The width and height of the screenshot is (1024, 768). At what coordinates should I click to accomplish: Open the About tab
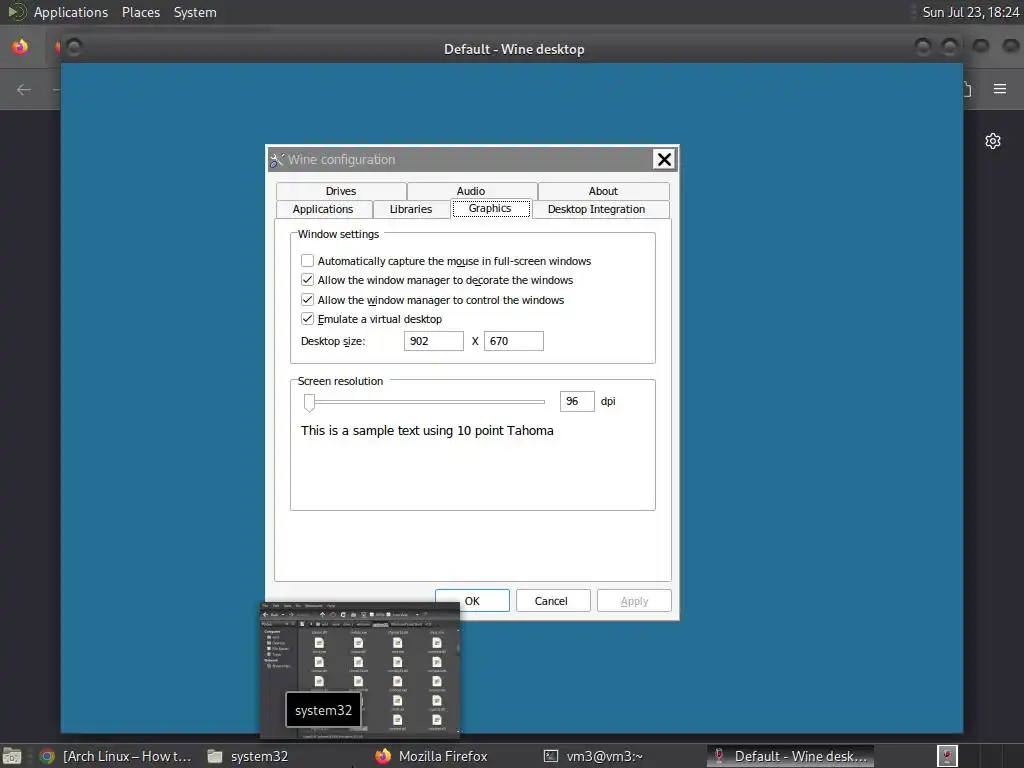pyautogui.click(x=603, y=191)
